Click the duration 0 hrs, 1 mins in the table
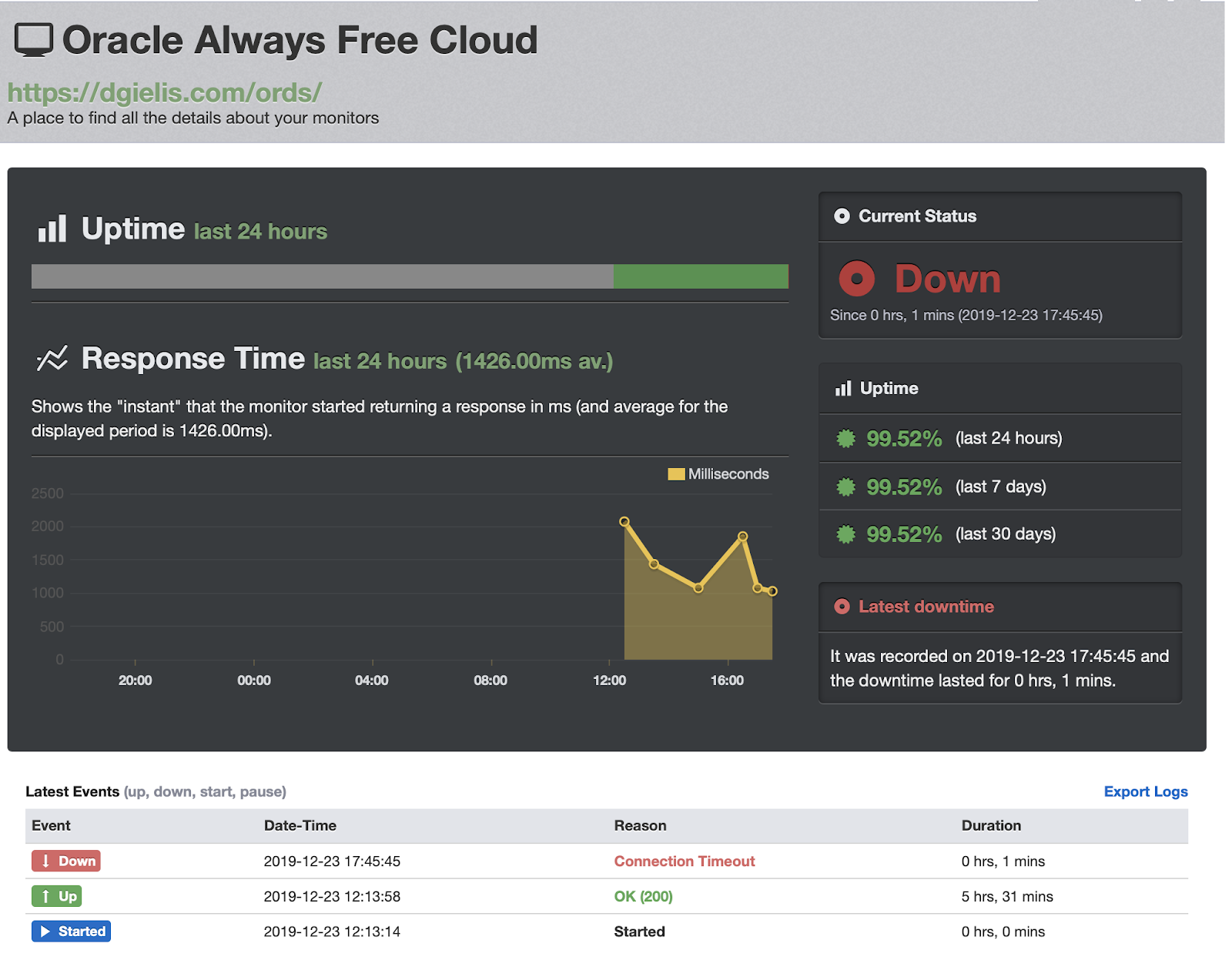This screenshot has height=970, width=1232. (1003, 861)
